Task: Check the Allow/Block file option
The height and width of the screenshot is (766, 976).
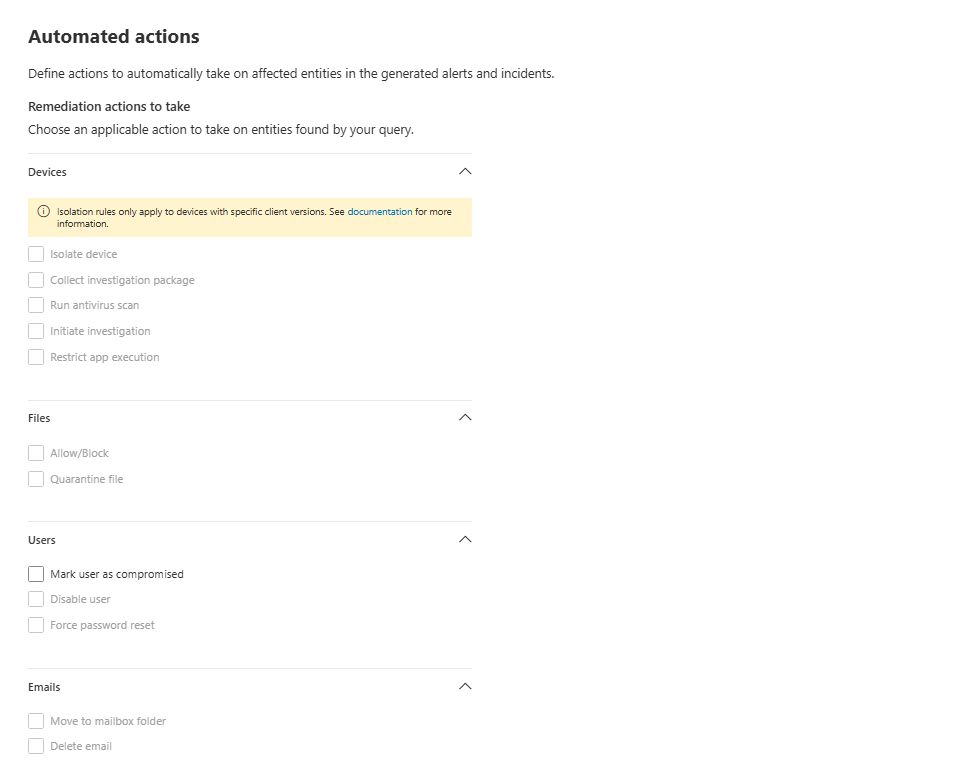Action: tap(36, 453)
